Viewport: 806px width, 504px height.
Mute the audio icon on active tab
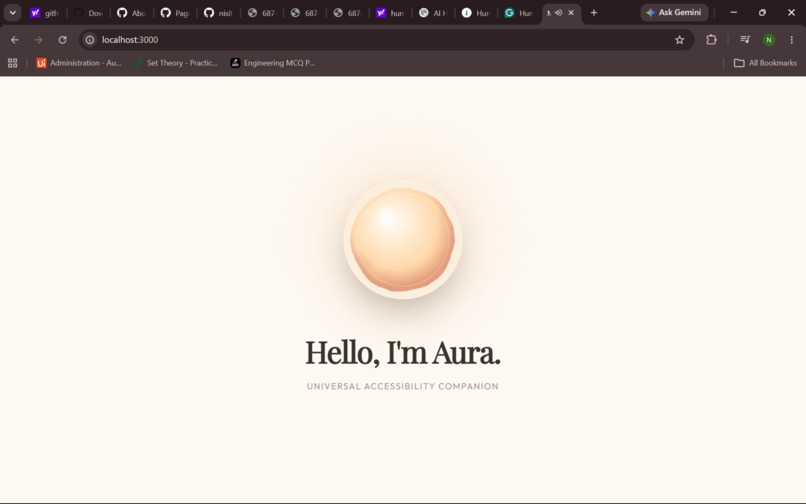558,13
